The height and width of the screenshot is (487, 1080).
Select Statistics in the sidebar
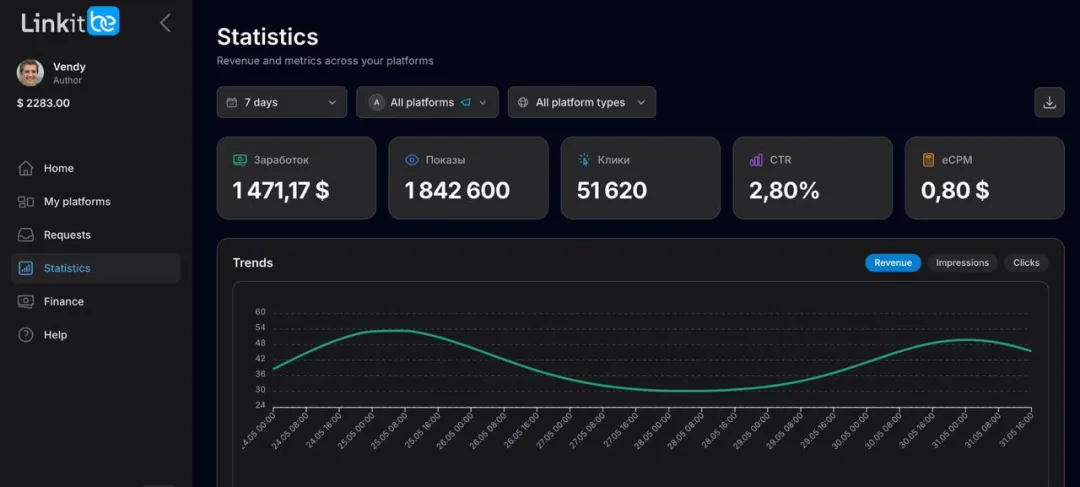[x=96, y=268]
